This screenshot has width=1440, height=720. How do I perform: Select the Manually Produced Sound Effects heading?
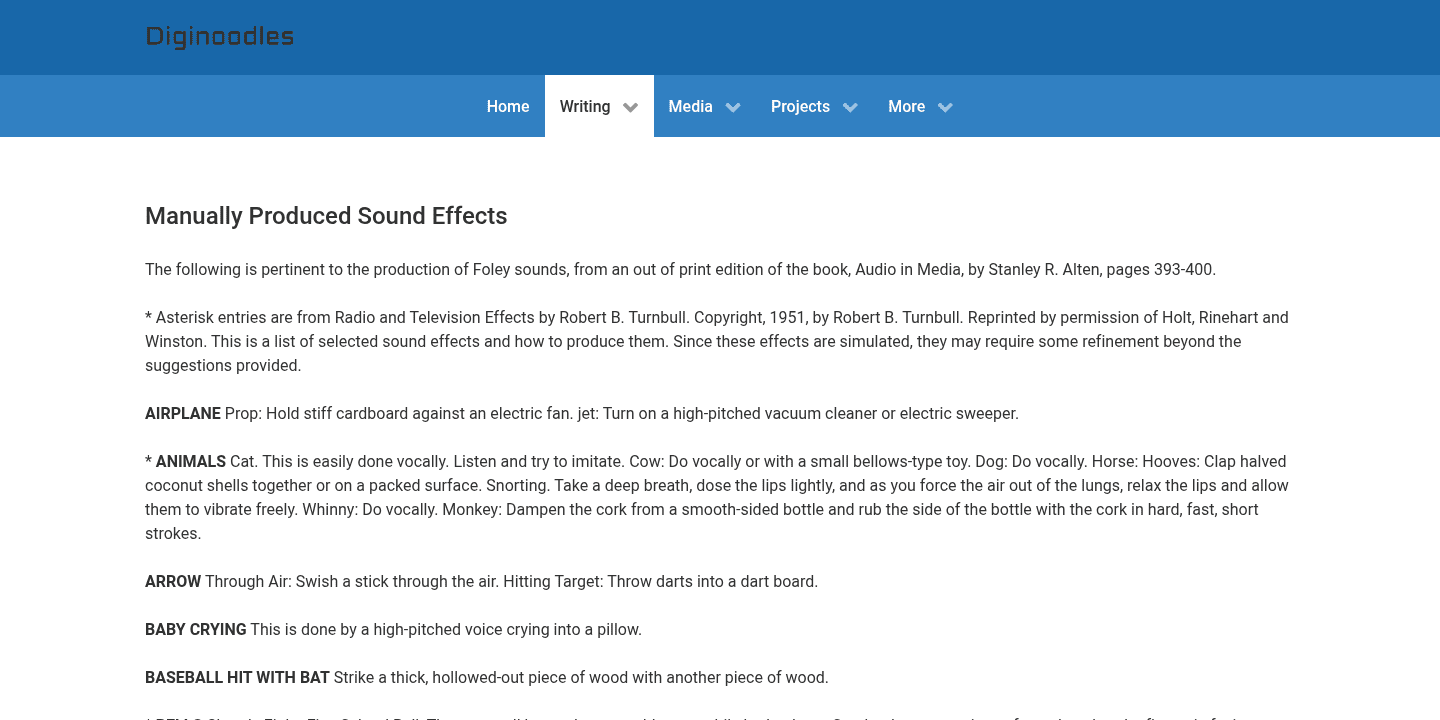pos(326,216)
